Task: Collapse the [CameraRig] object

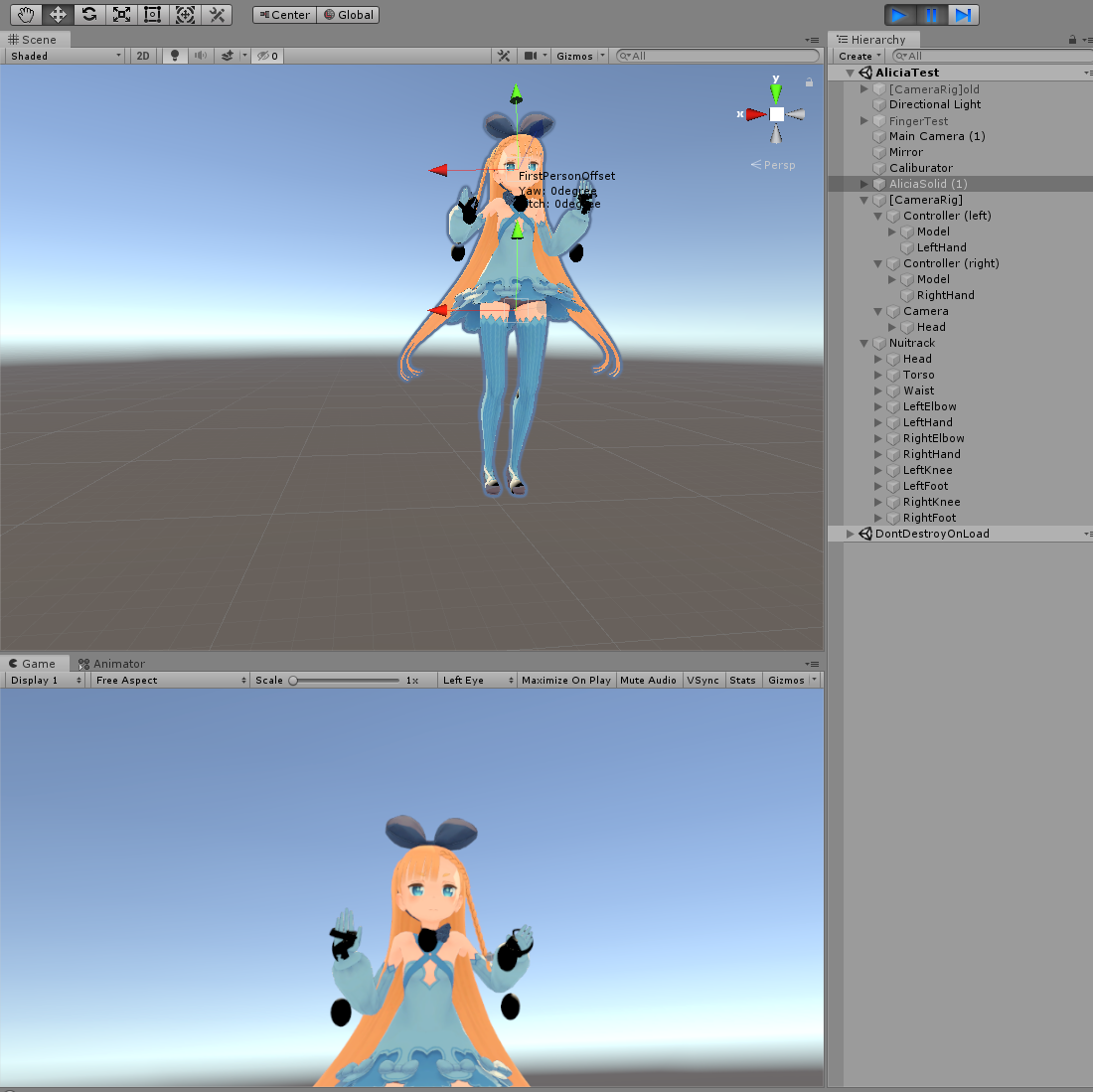Action: click(864, 200)
